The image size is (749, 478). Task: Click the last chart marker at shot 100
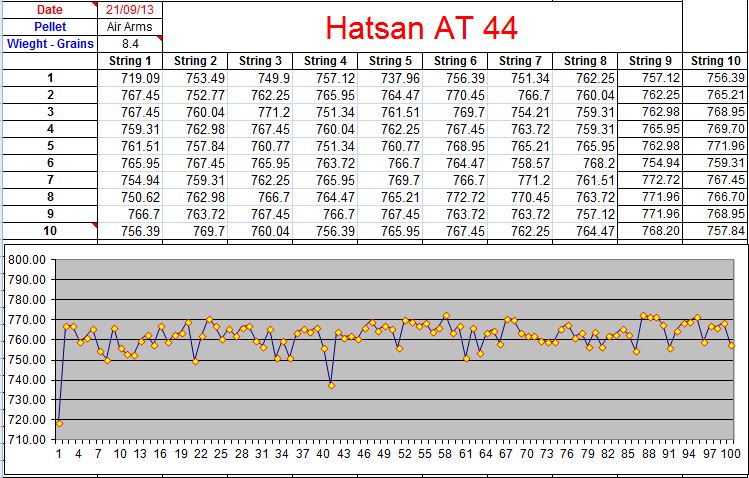(732, 345)
